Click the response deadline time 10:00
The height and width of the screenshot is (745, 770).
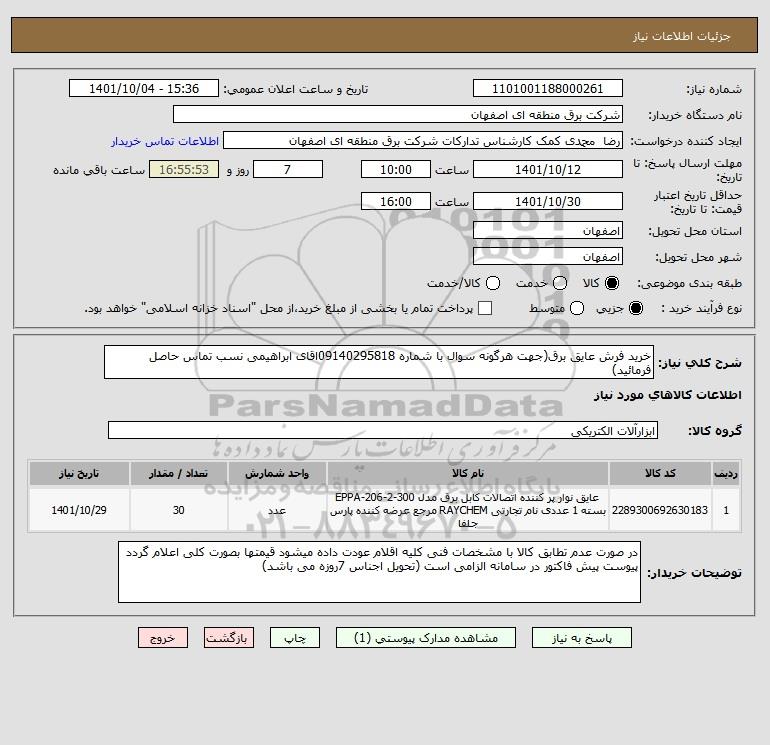(396, 169)
